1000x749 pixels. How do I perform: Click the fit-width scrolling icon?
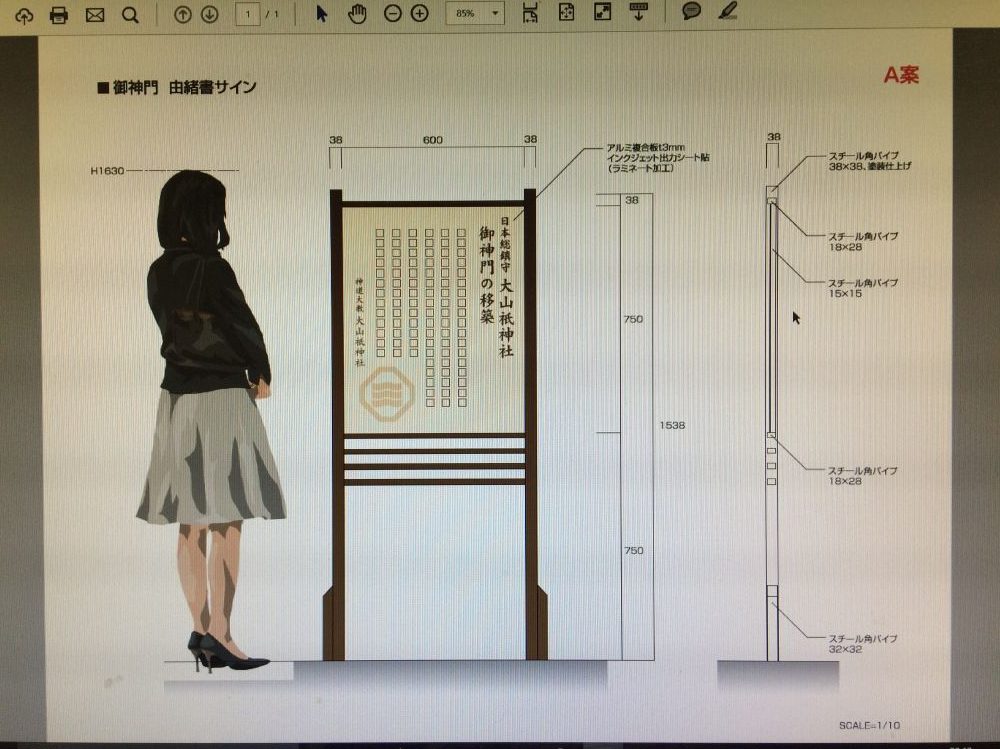pyautogui.click(x=530, y=13)
